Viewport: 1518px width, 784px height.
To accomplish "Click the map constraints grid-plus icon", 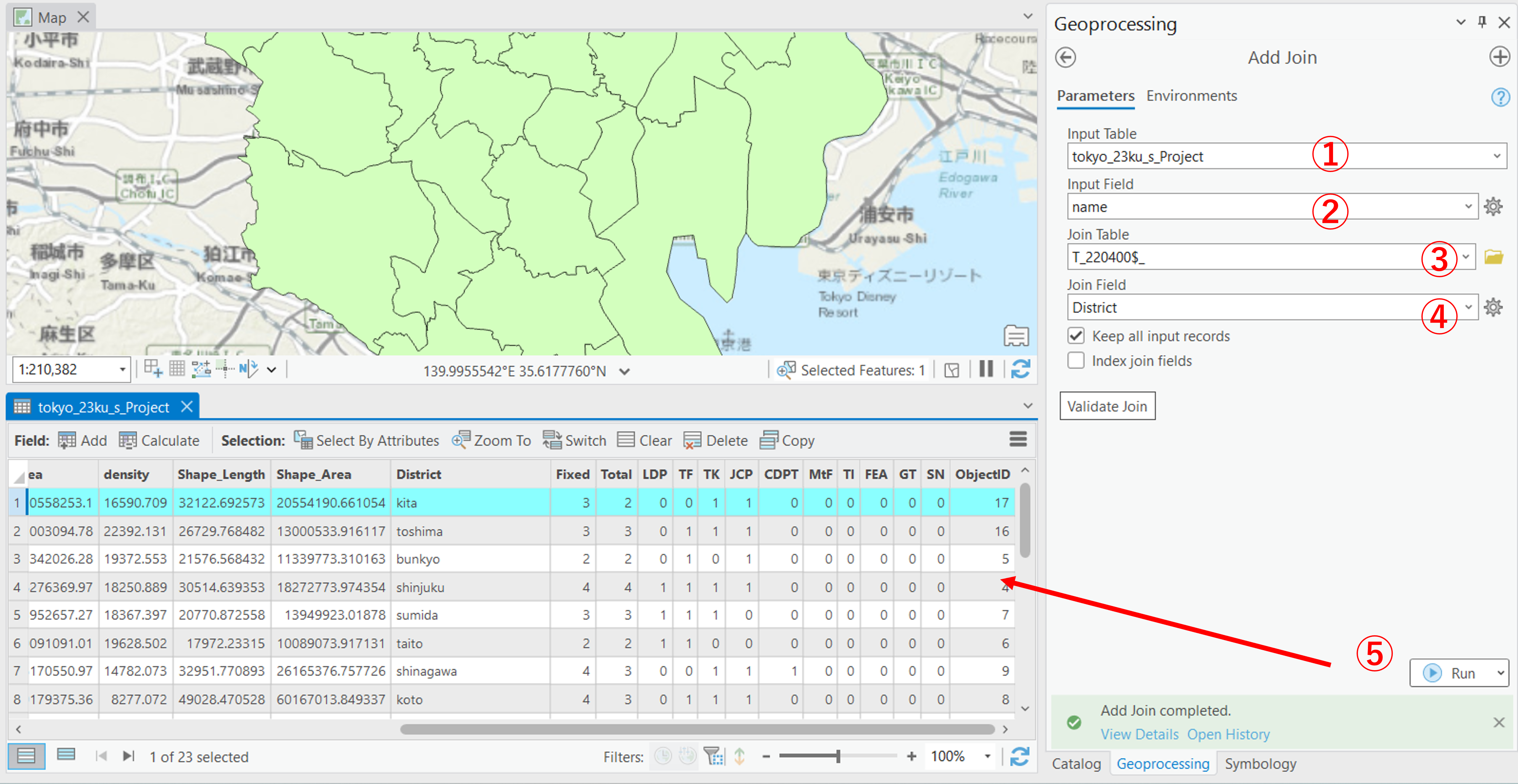I will pos(152,369).
